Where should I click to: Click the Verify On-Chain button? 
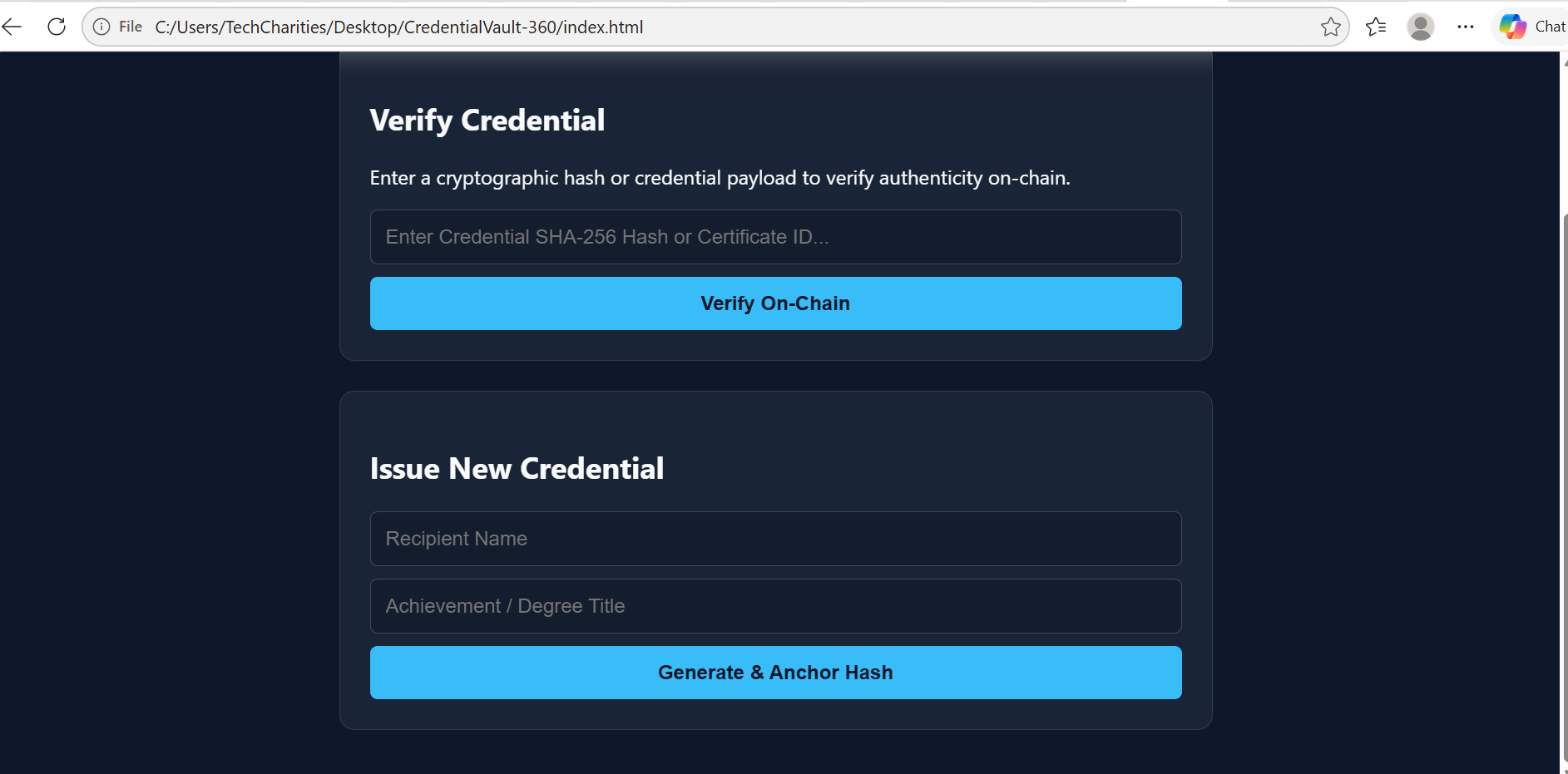775,303
